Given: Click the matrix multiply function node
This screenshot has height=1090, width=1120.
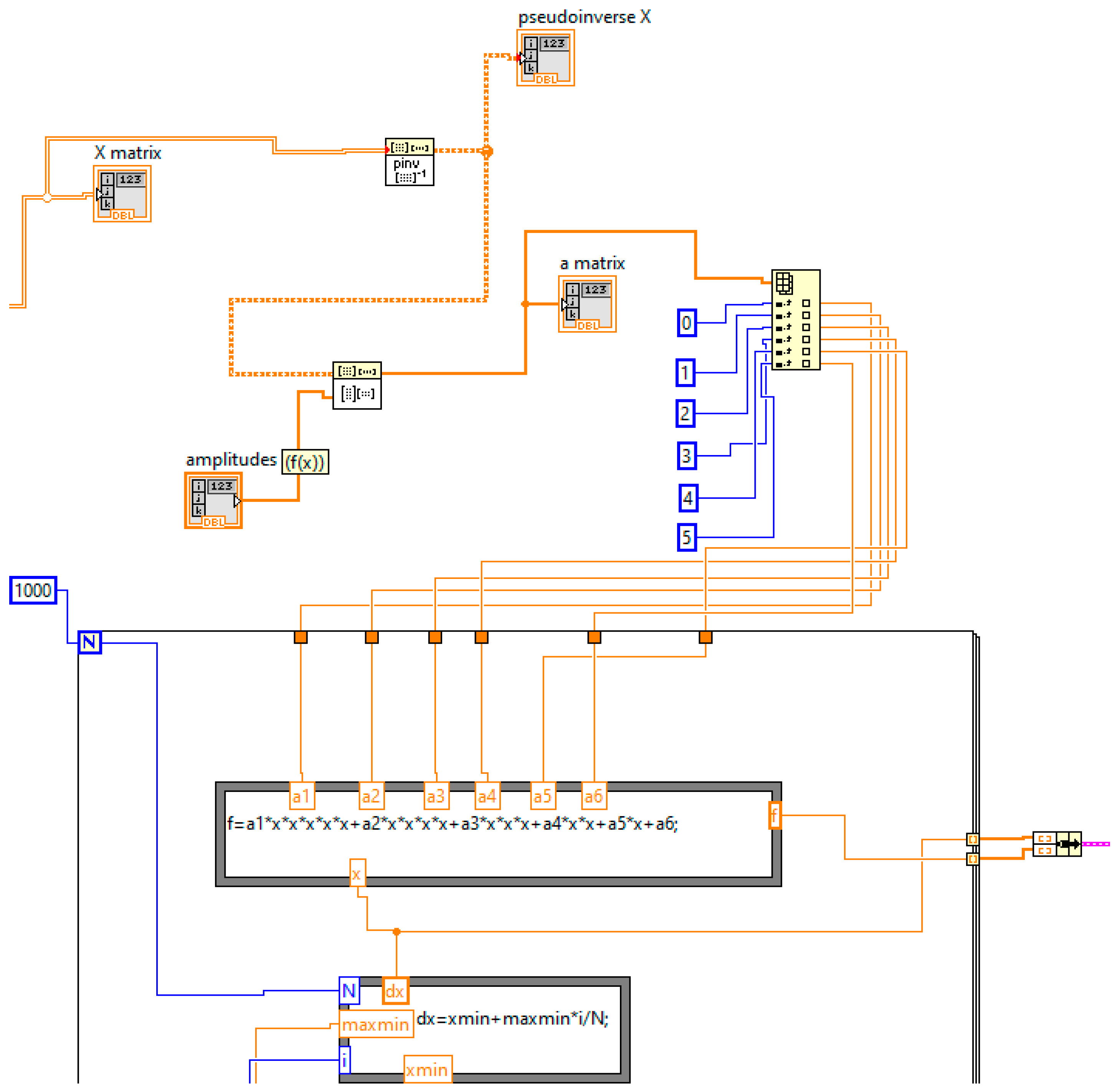Looking at the screenshot, I should 357,385.
